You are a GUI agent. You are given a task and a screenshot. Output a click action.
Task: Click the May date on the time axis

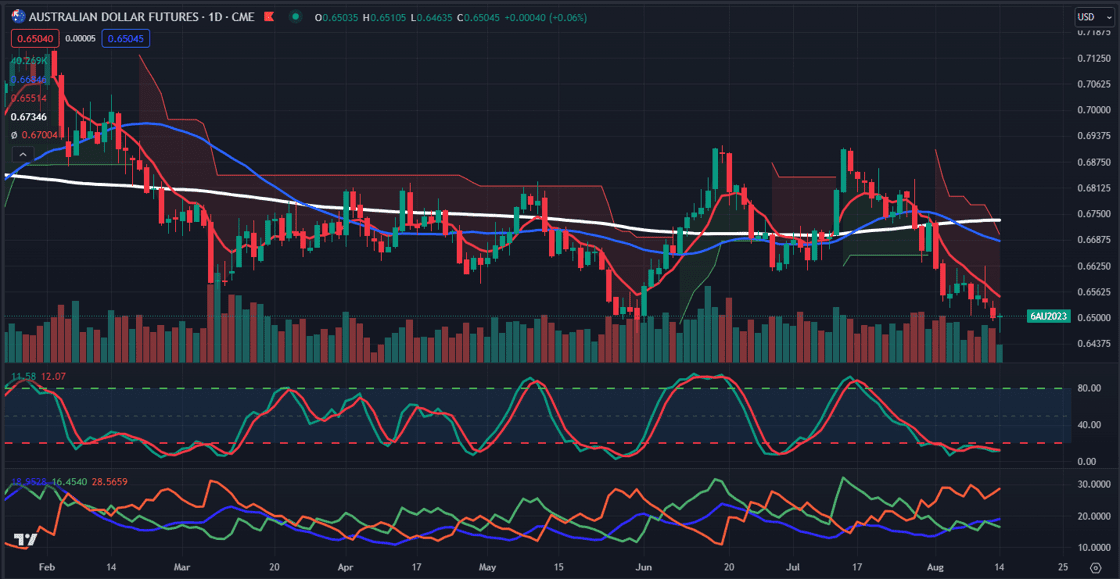[x=487, y=568]
